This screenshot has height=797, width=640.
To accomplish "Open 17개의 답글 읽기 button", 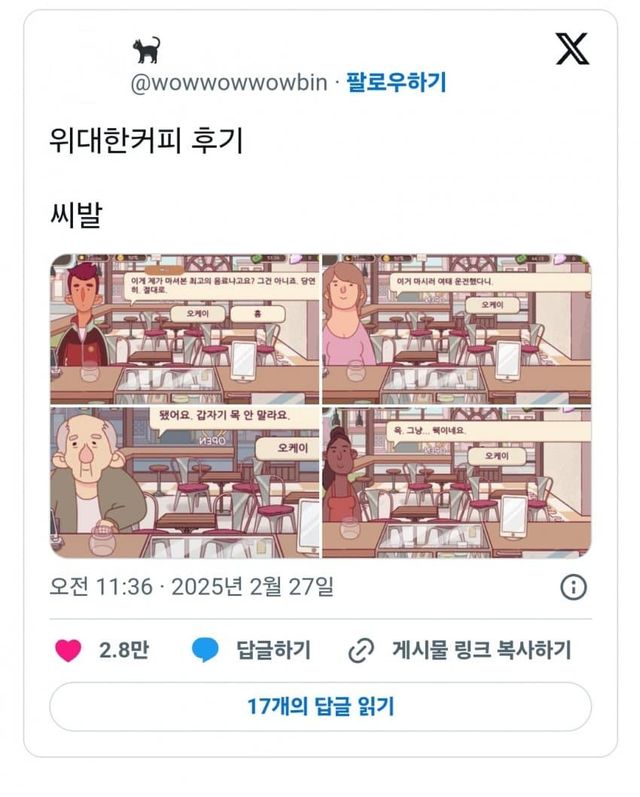I will tap(320, 707).
